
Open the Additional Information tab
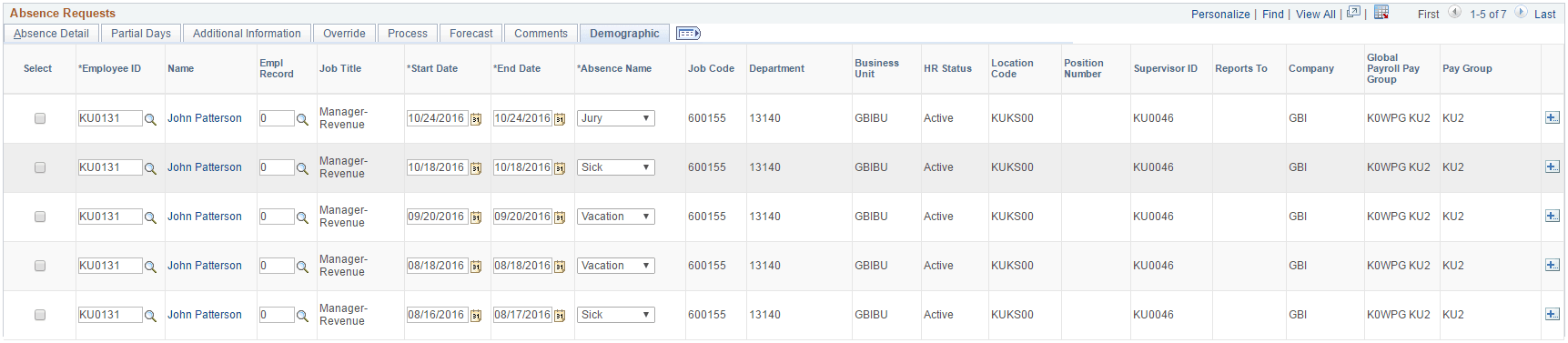tap(247, 34)
